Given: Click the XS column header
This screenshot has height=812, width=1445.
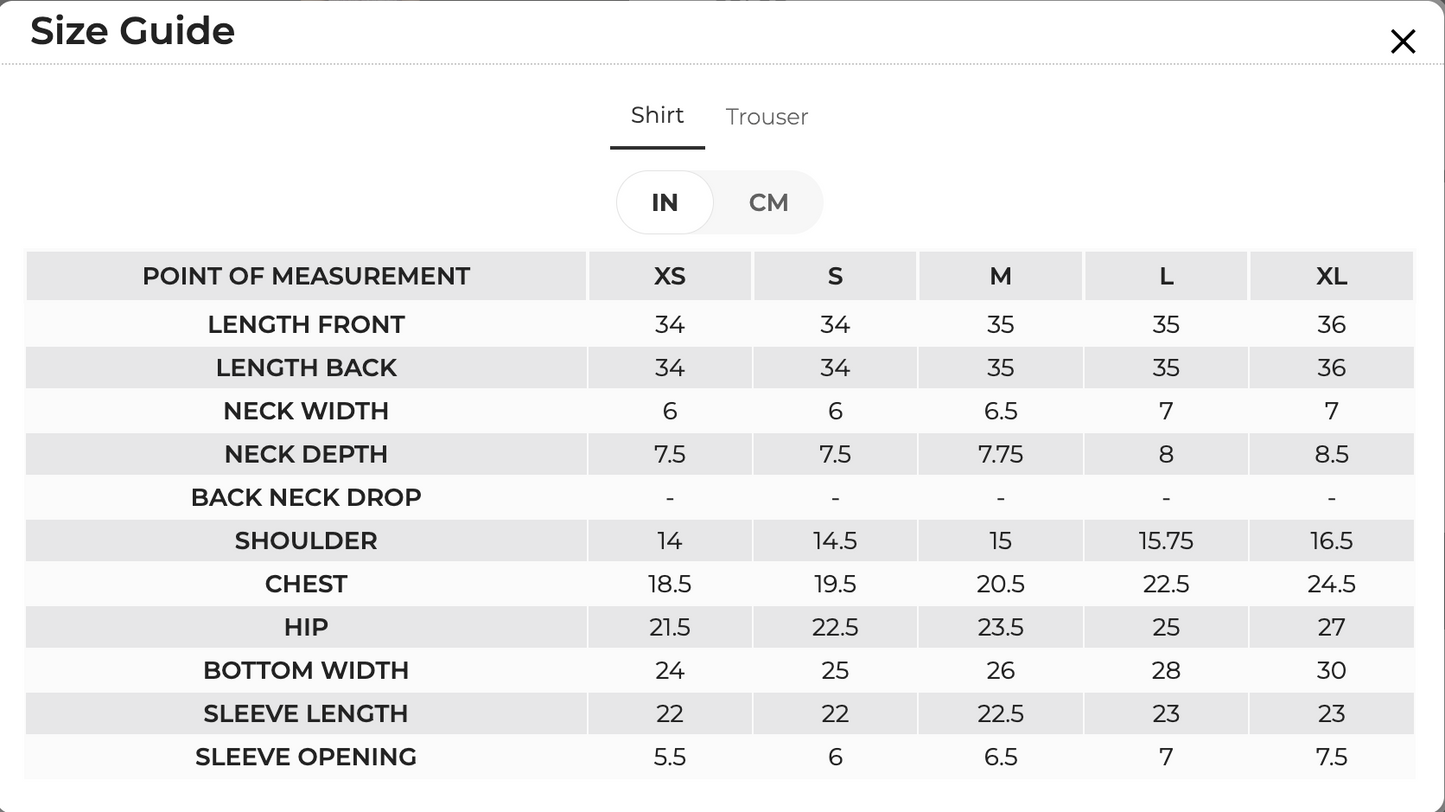Looking at the screenshot, I should point(670,276).
